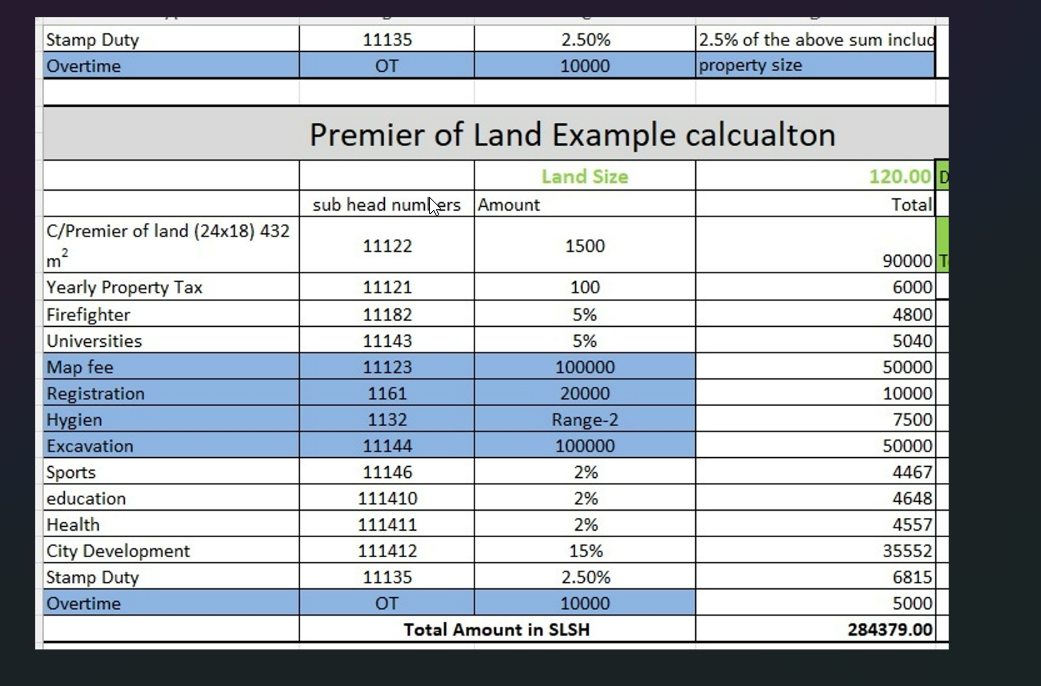
Task: Click the amount cell 1500
Action: (585, 245)
